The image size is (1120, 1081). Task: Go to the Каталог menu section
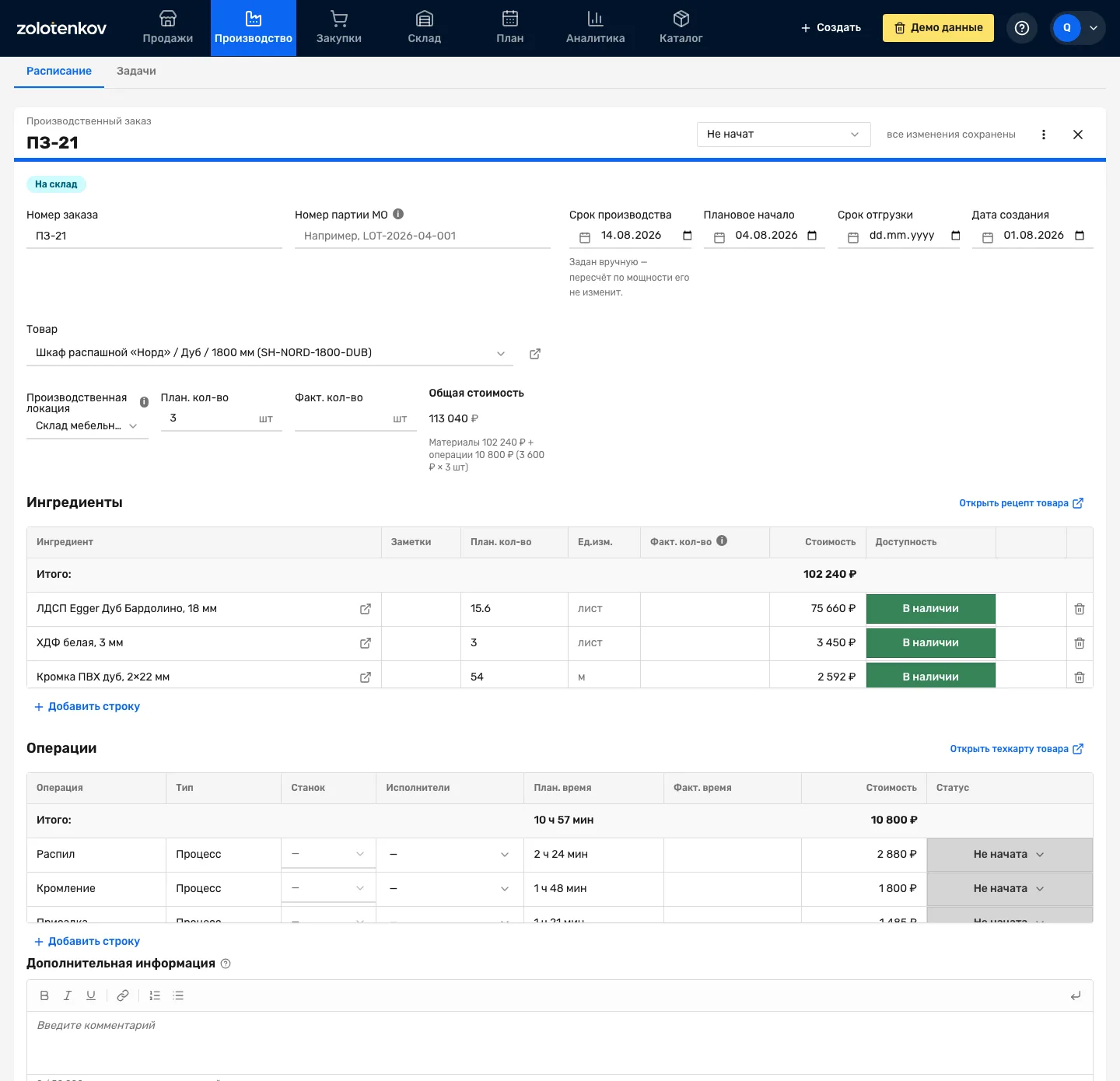coord(681,28)
